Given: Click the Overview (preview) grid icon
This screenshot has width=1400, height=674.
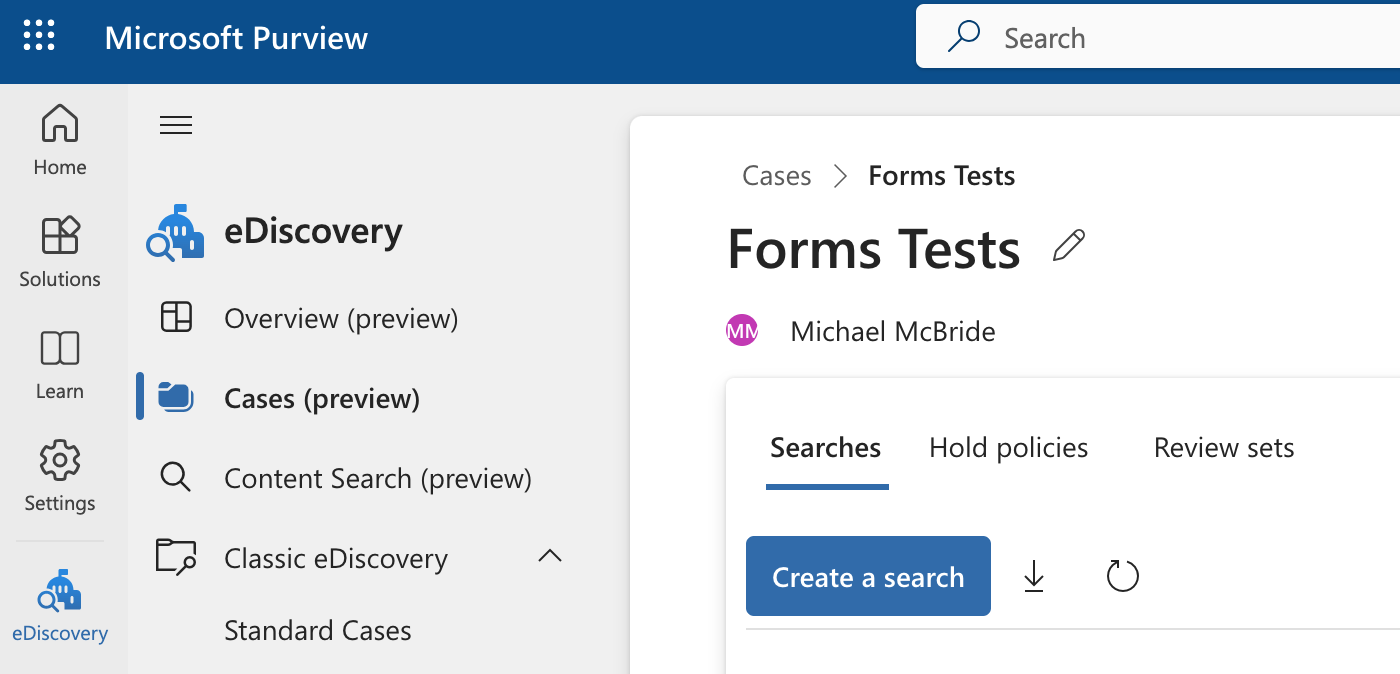Looking at the screenshot, I should 176,318.
